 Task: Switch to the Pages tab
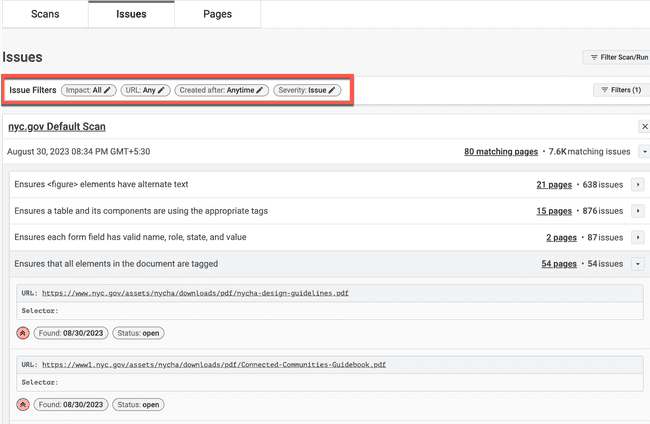click(217, 13)
